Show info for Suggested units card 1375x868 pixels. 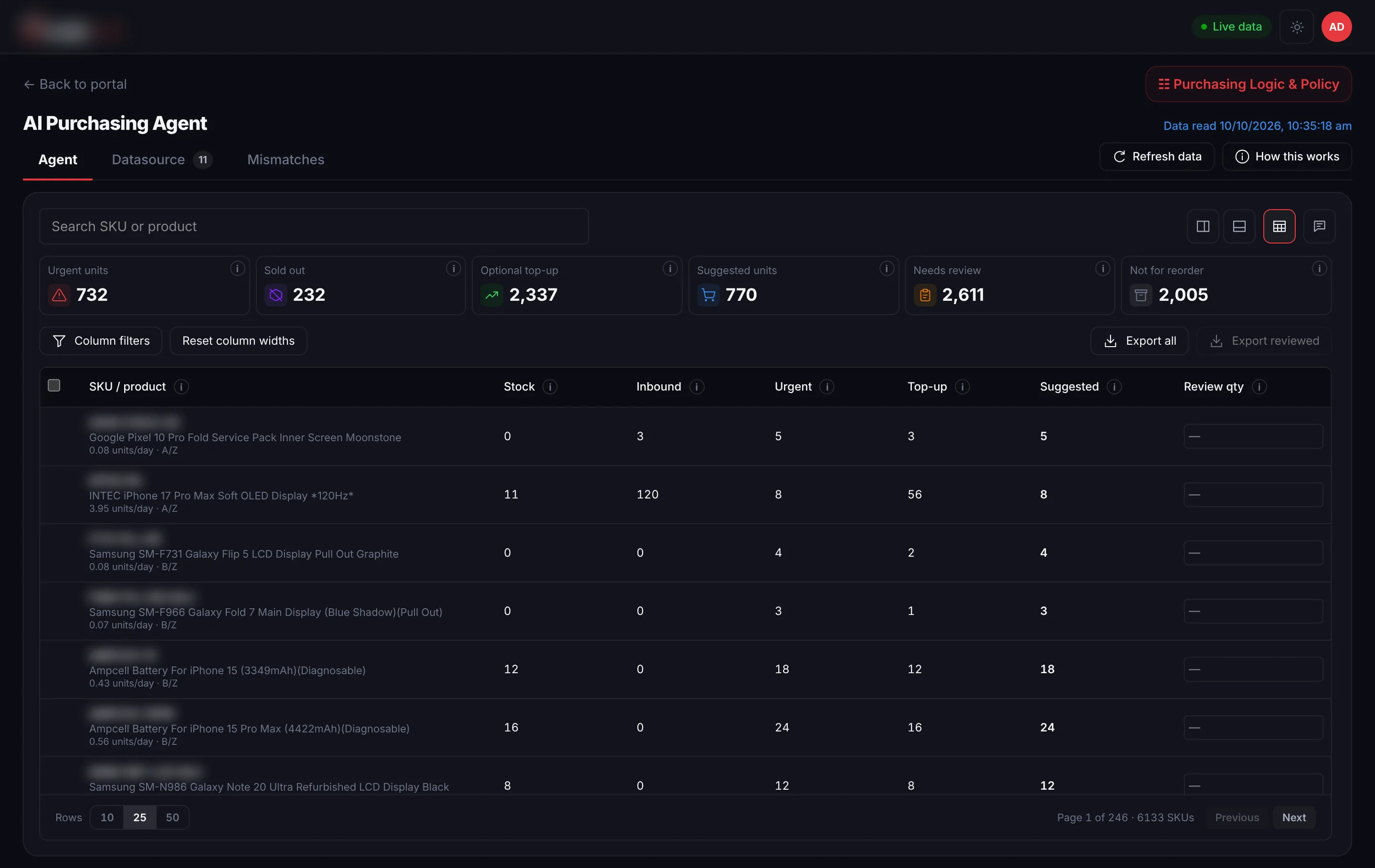(886, 268)
